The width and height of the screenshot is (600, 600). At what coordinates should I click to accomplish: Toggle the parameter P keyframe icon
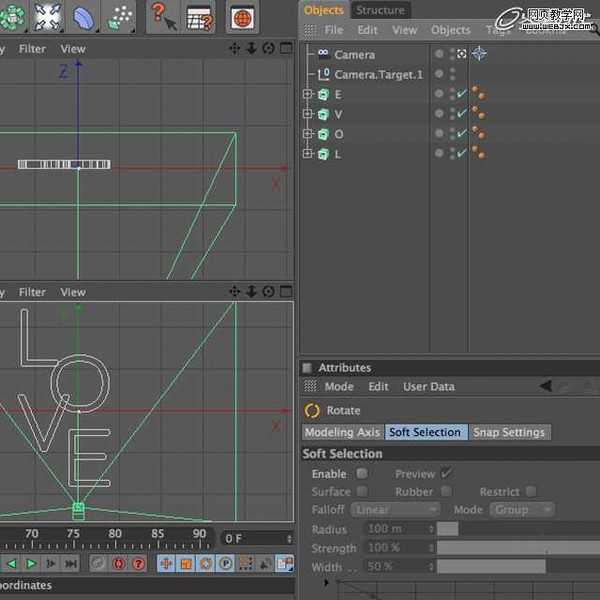[227, 564]
